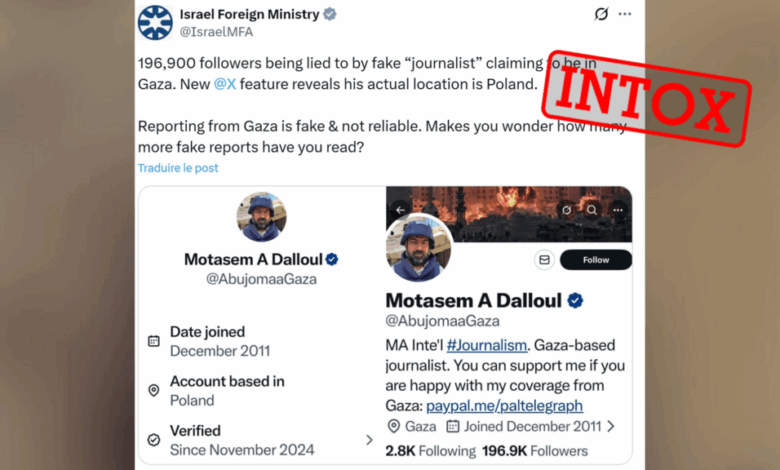Expand the Verified Since November 2024 chevron

tap(369, 439)
